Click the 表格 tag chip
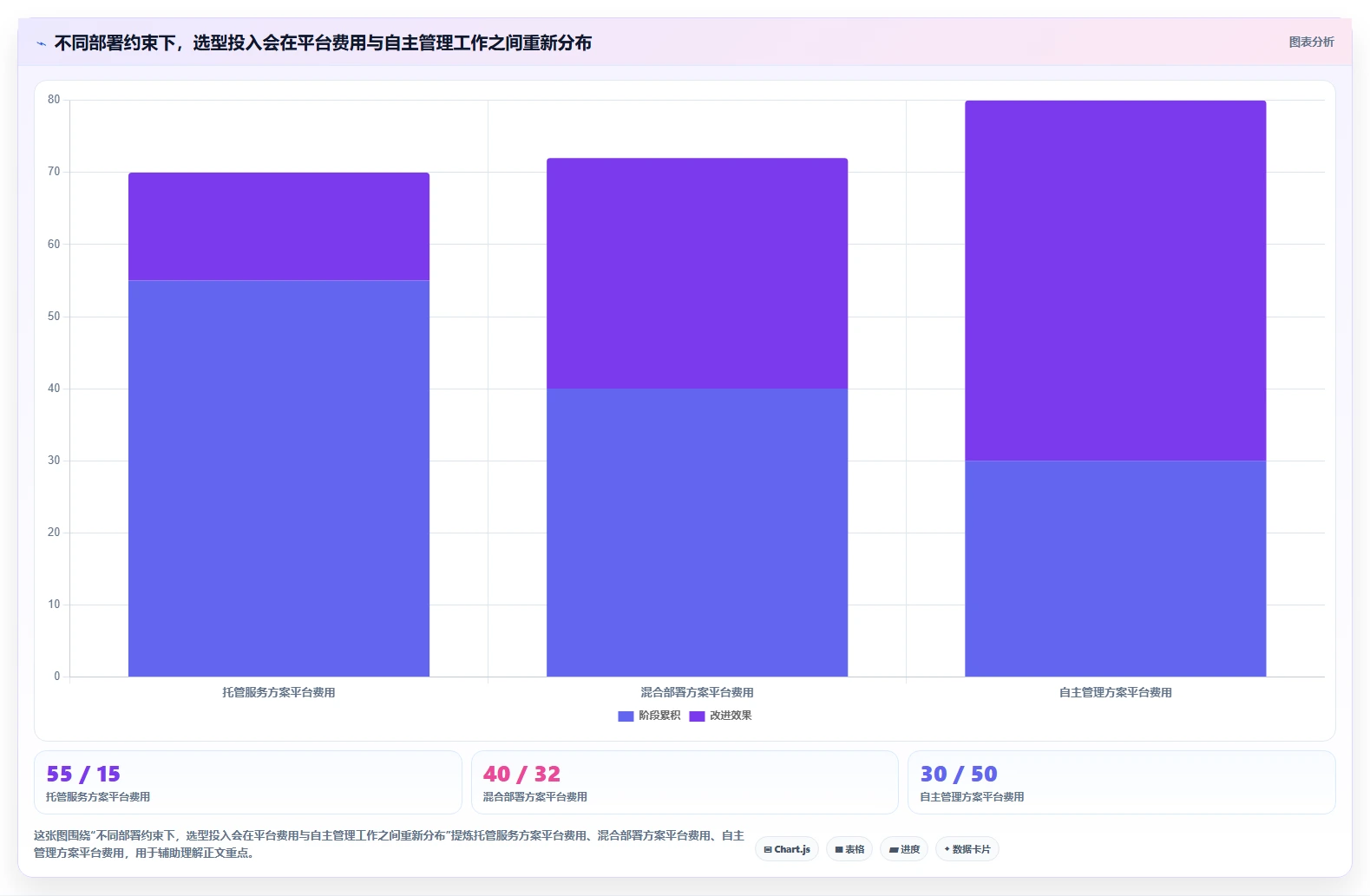Viewport: 1370px width, 896px height. coord(849,849)
